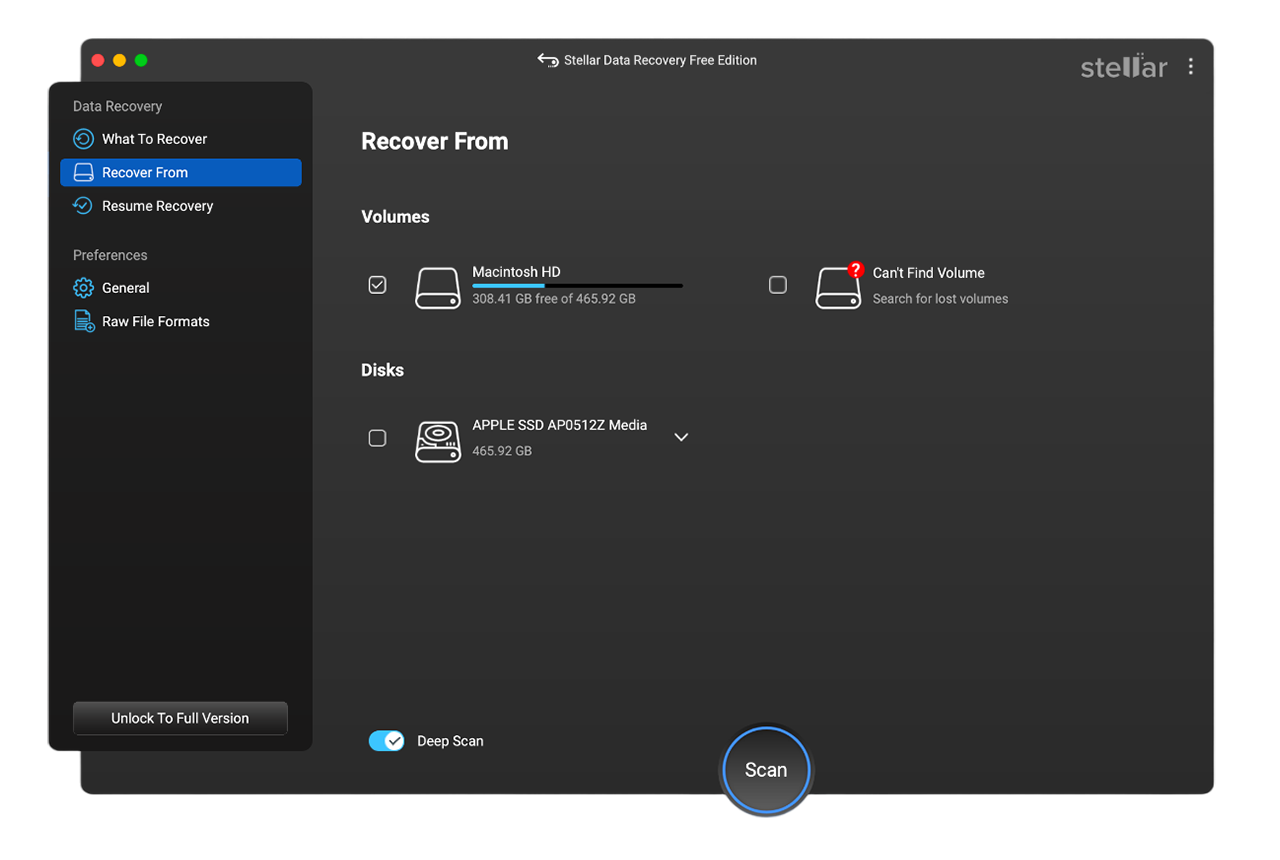Click the '308.41 GB free of 465.92 GB' text
Screen dimensions: 1280x860
[554, 299]
